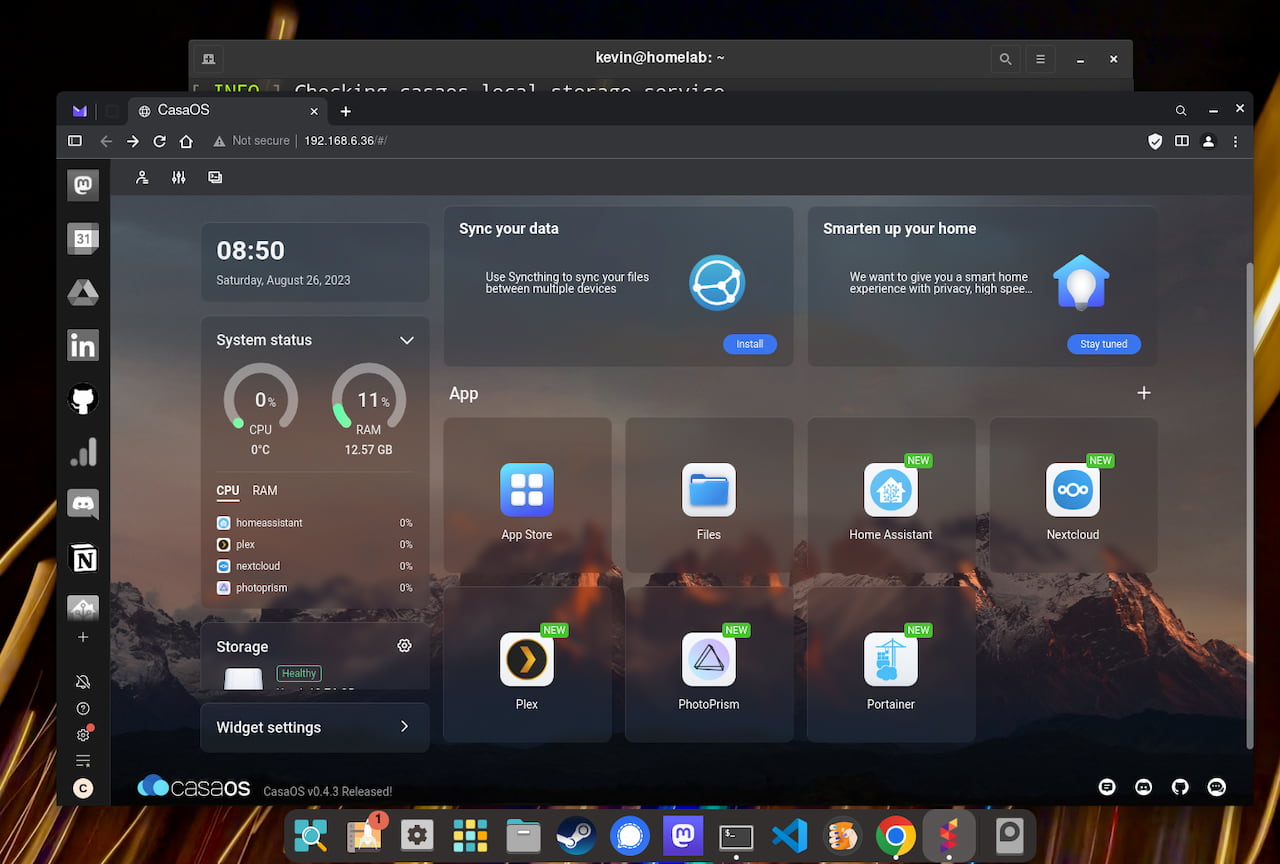Image resolution: width=1280 pixels, height=864 pixels.
Task: Open Steam from the dock
Action: [x=575, y=835]
